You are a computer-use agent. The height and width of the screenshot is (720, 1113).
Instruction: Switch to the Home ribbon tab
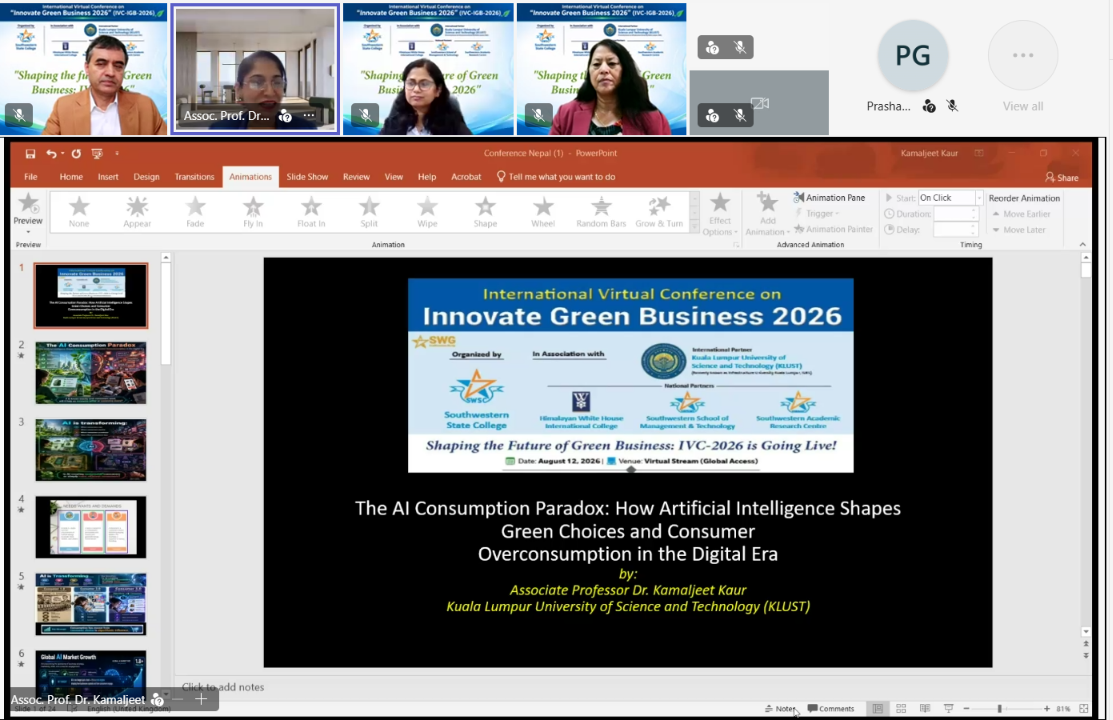point(71,177)
